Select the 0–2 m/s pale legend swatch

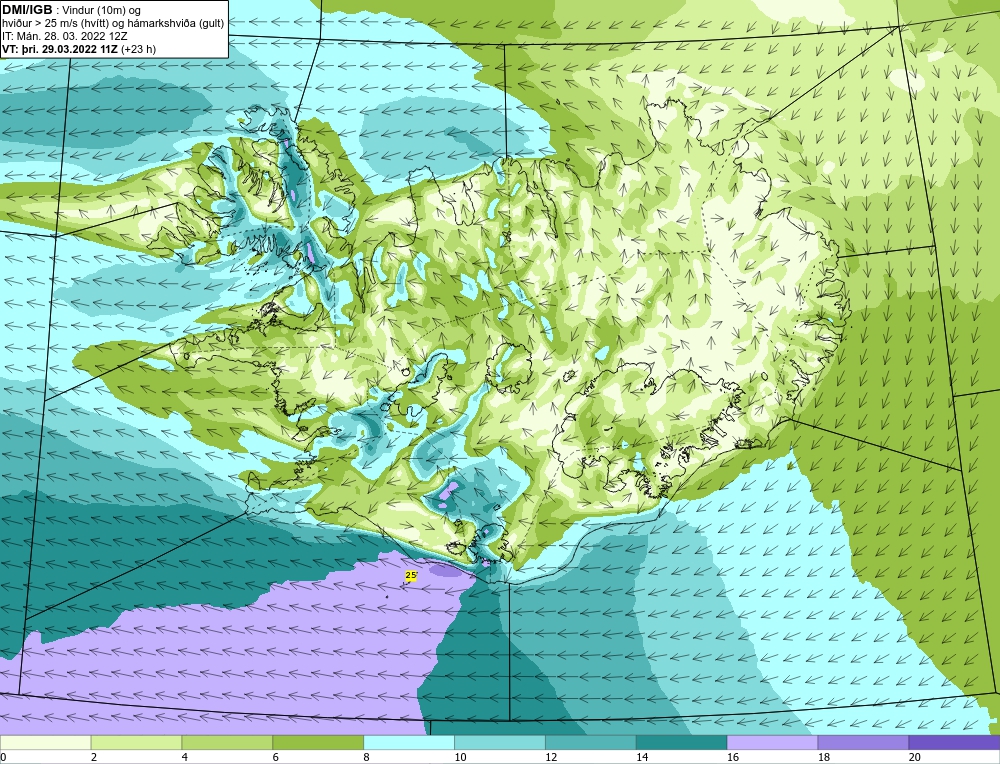(x=45, y=743)
